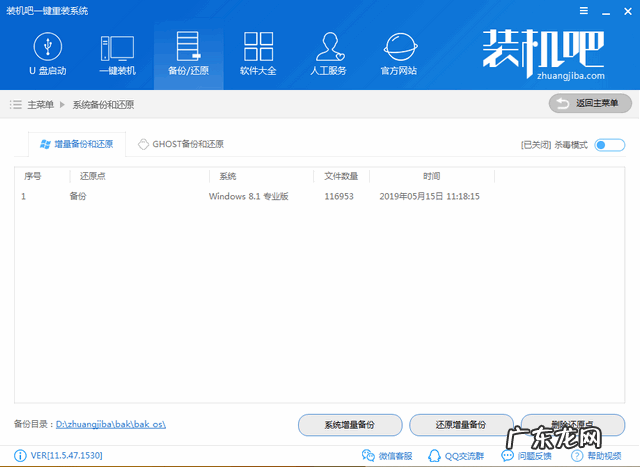The image size is (640, 467).
Task: Switch to the 增量备份和还原 tab
Action: click(77, 144)
